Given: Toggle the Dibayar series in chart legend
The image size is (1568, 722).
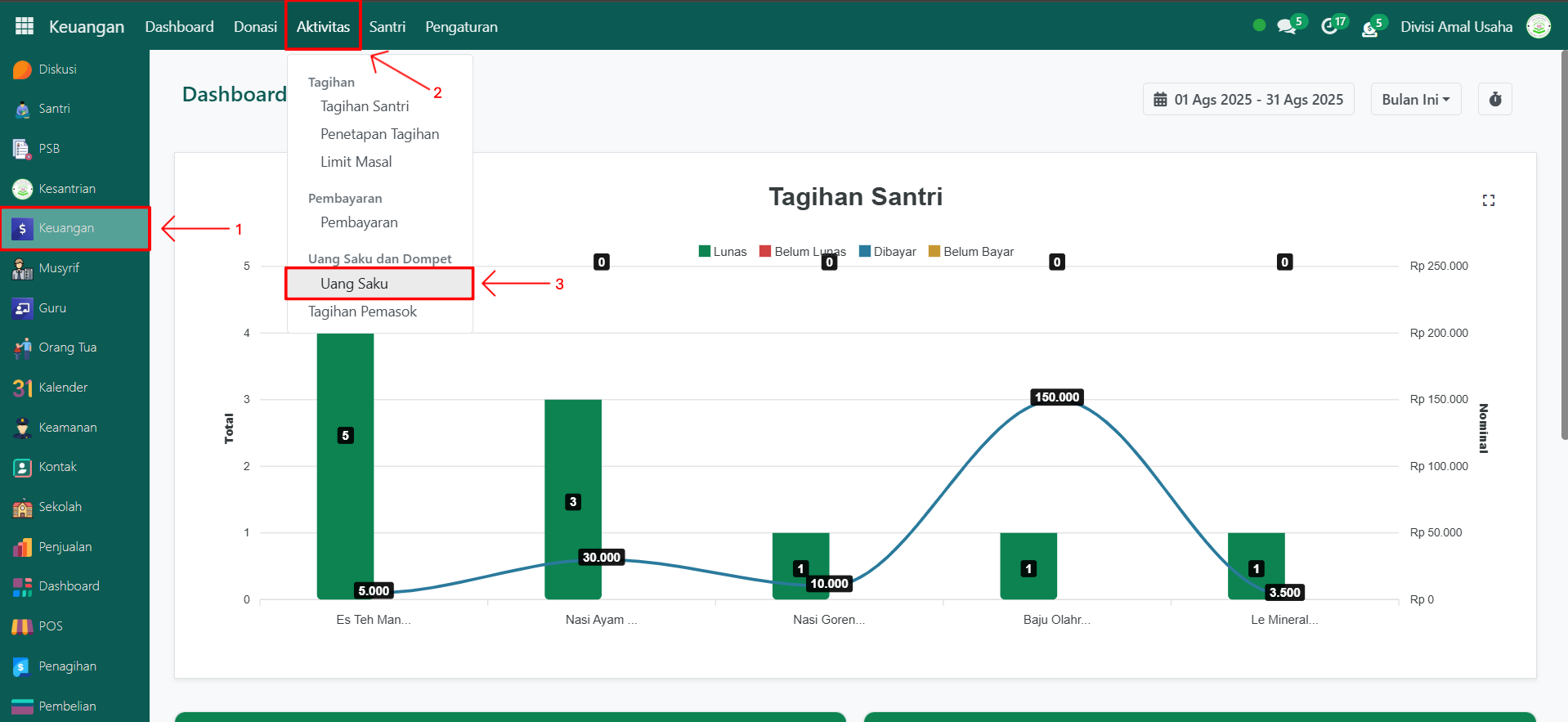Looking at the screenshot, I should (888, 252).
